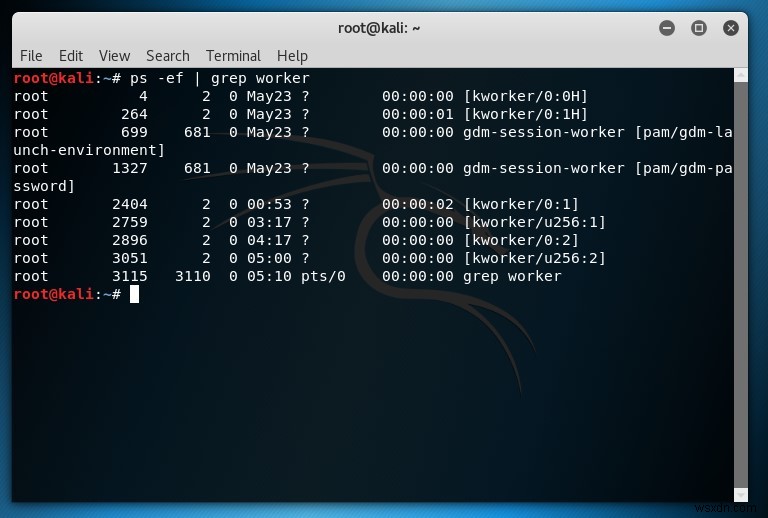Image resolution: width=768 pixels, height=518 pixels.
Task: Click the text [kworker/0:0H]
Action: [525, 96]
